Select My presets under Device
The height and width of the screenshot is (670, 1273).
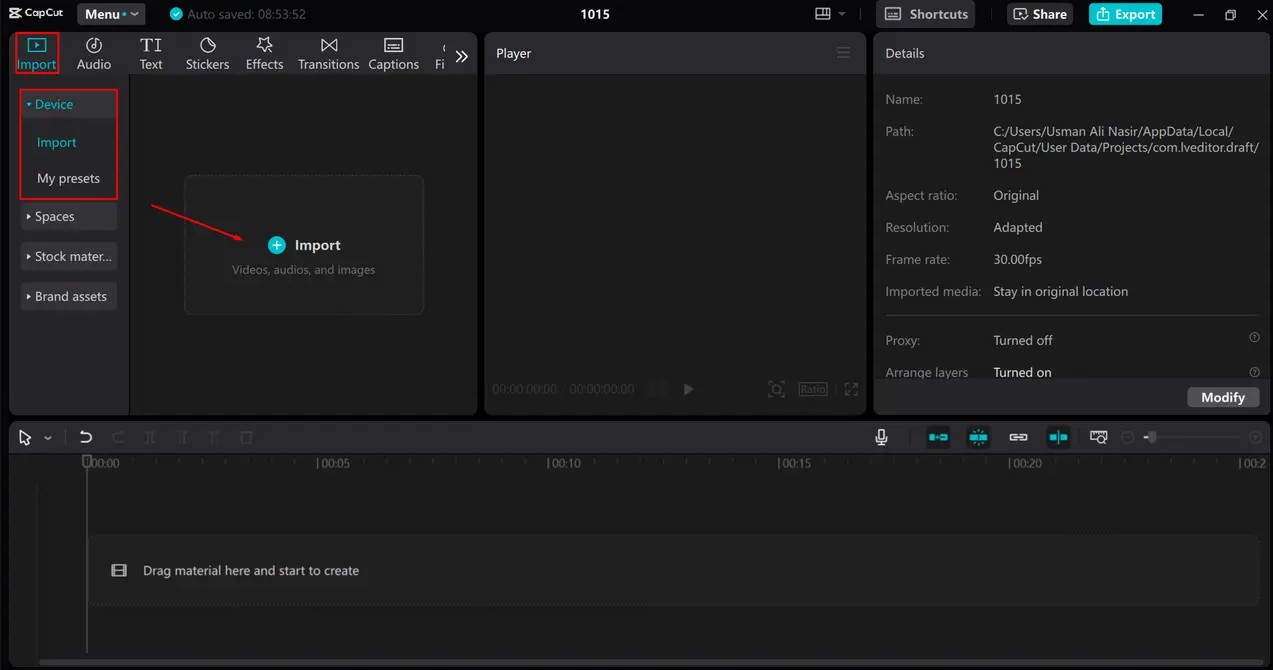(x=69, y=178)
